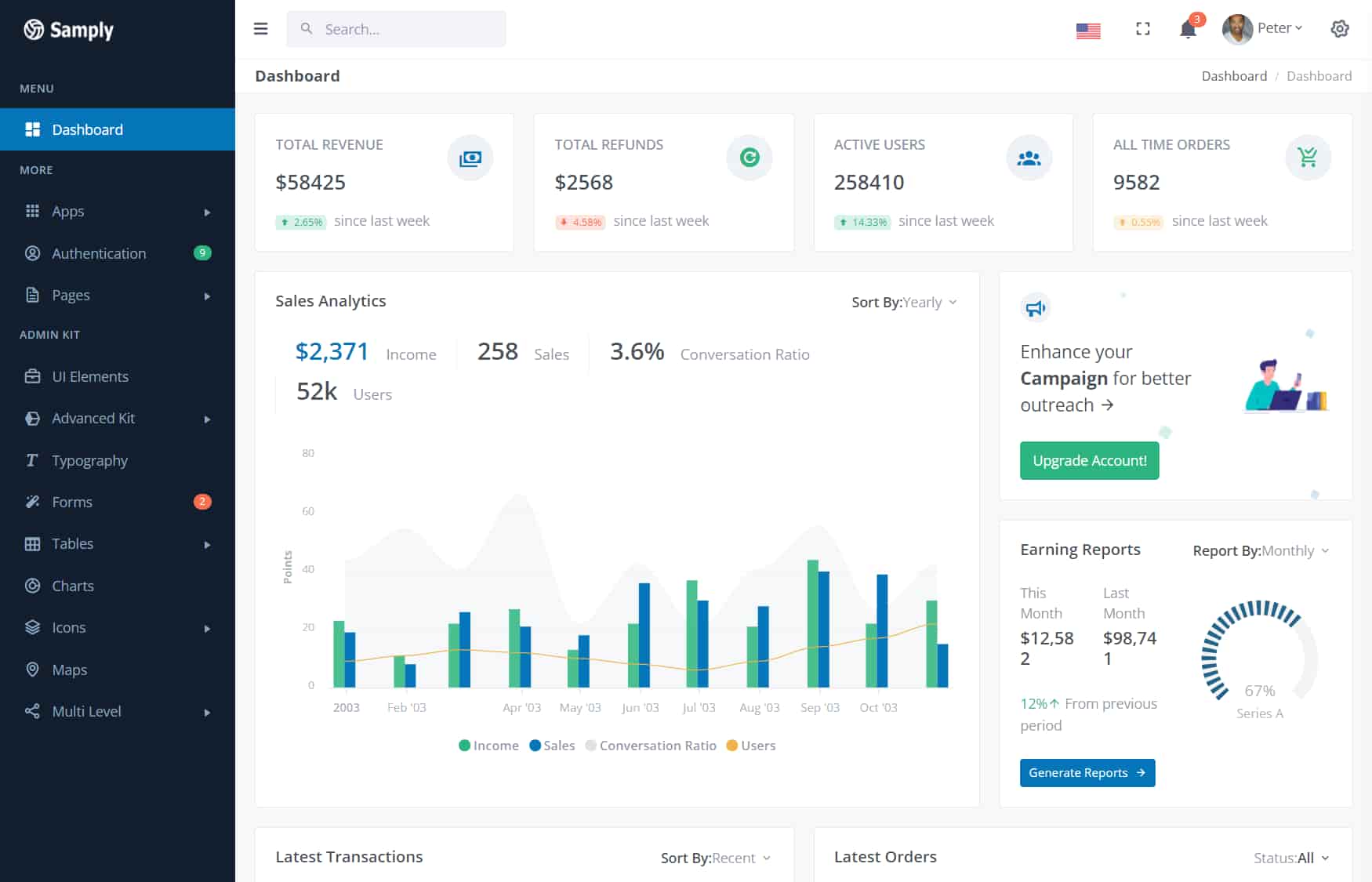The width and height of the screenshot is (1372, 882).
Task: Switch to the Dashboard menu item
Action: pyautogui.click(x=87, y=129)
